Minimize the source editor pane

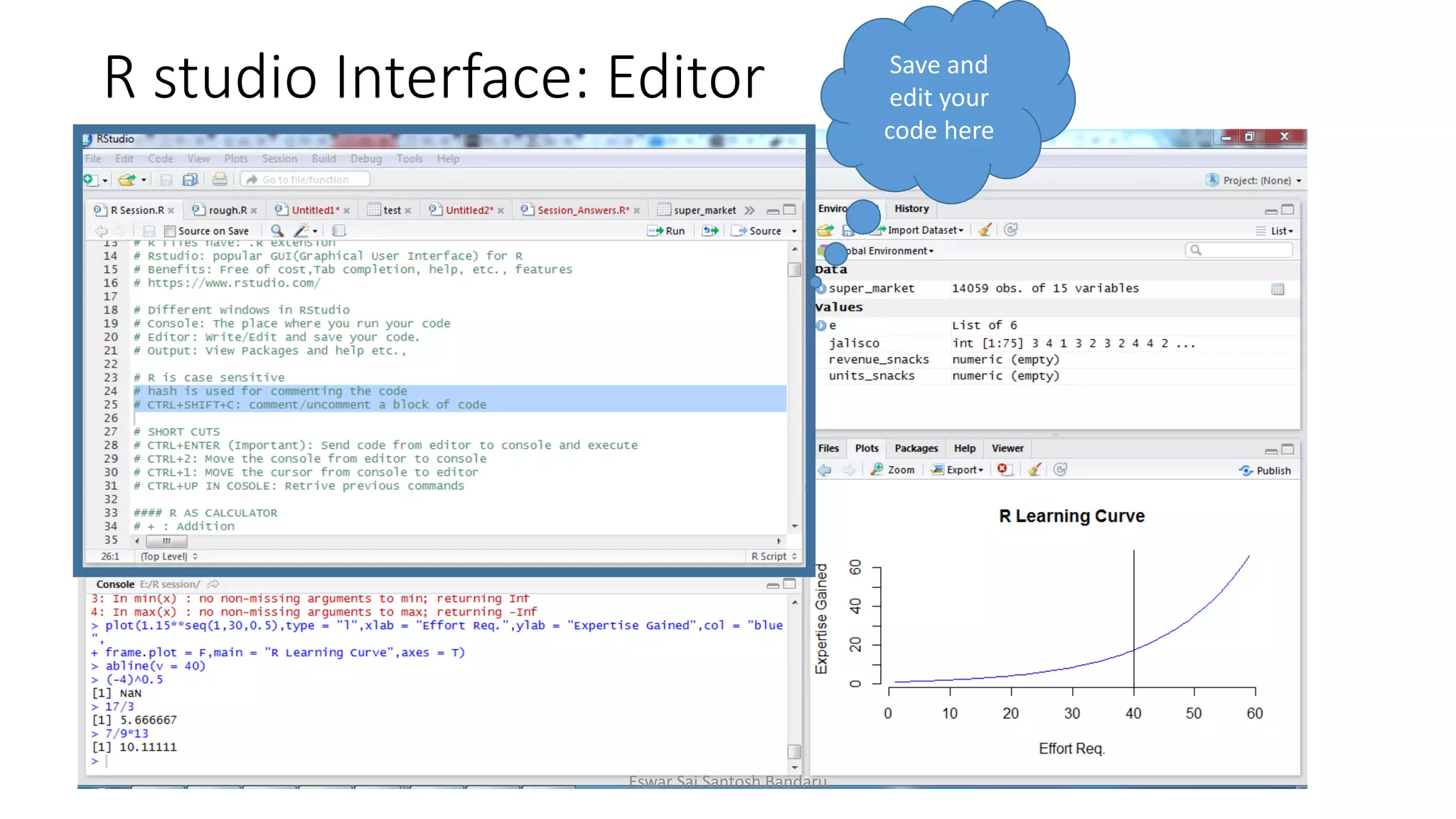773,210
